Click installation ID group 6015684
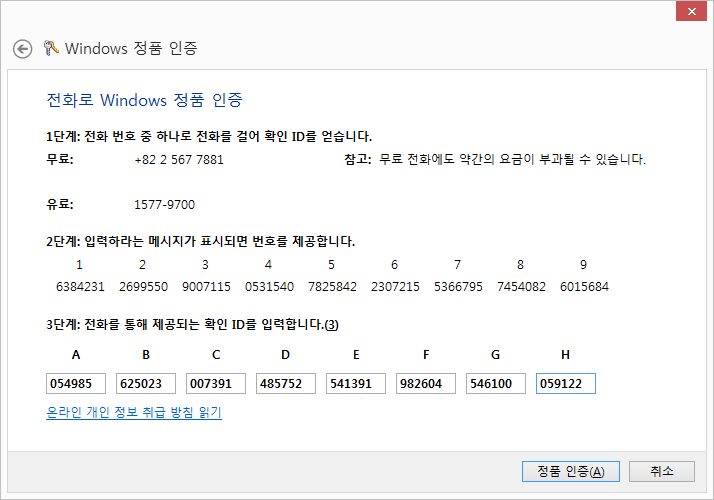714x500 pixels. [584, 287]
